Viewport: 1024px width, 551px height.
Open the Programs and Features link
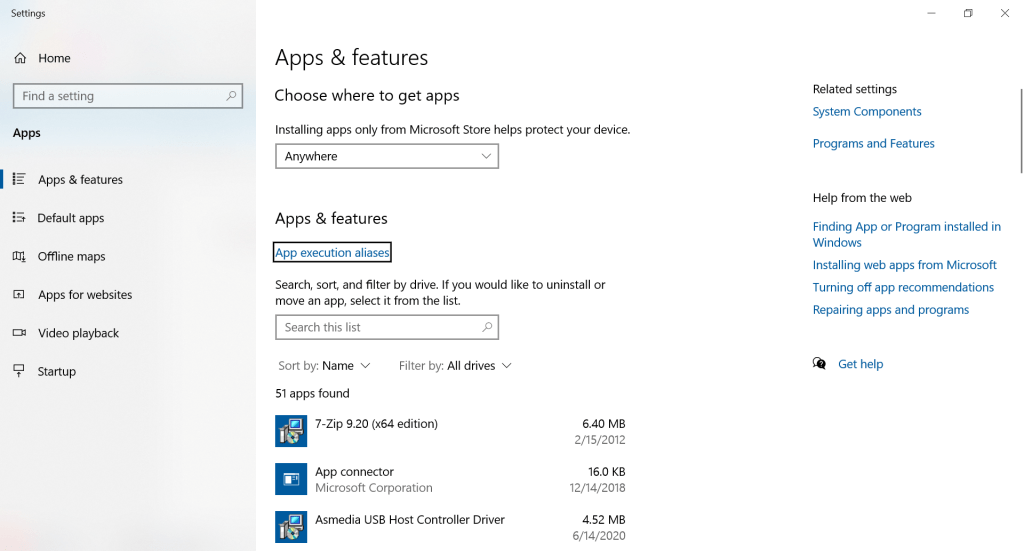873,144
